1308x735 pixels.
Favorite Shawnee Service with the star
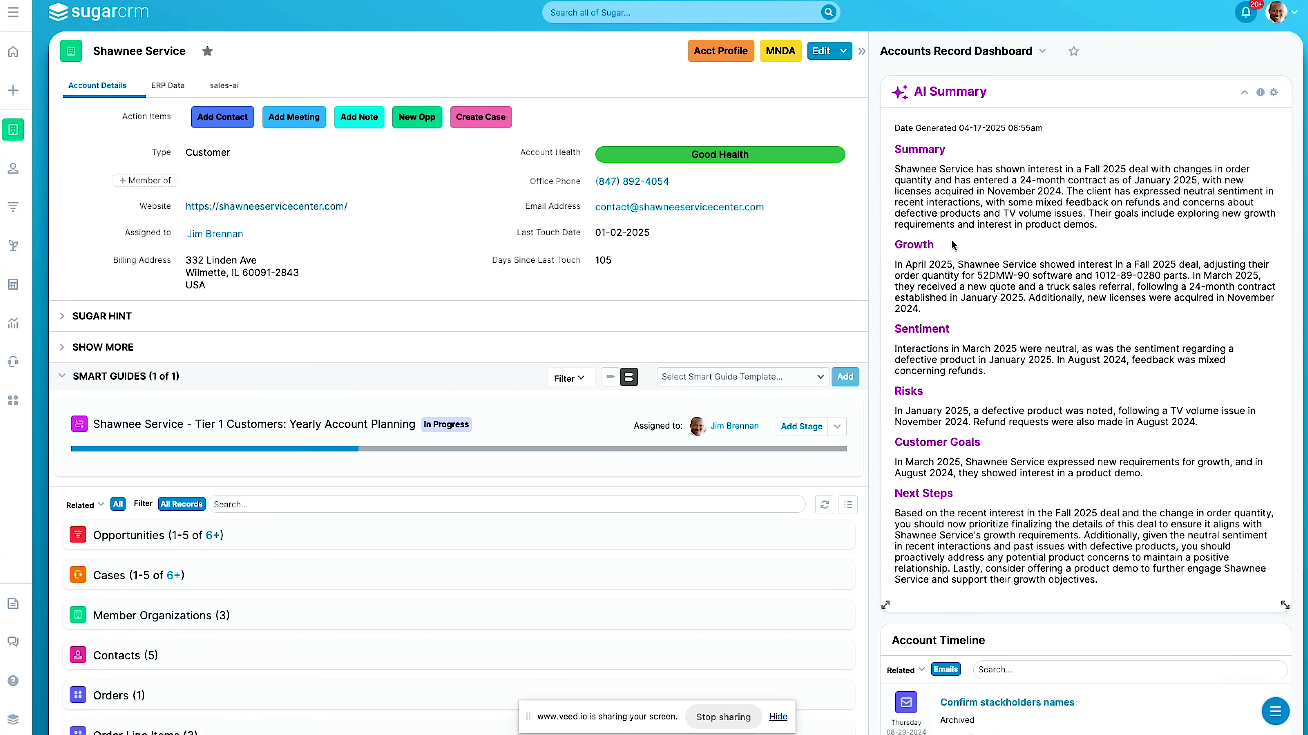[x=207, y=51]
